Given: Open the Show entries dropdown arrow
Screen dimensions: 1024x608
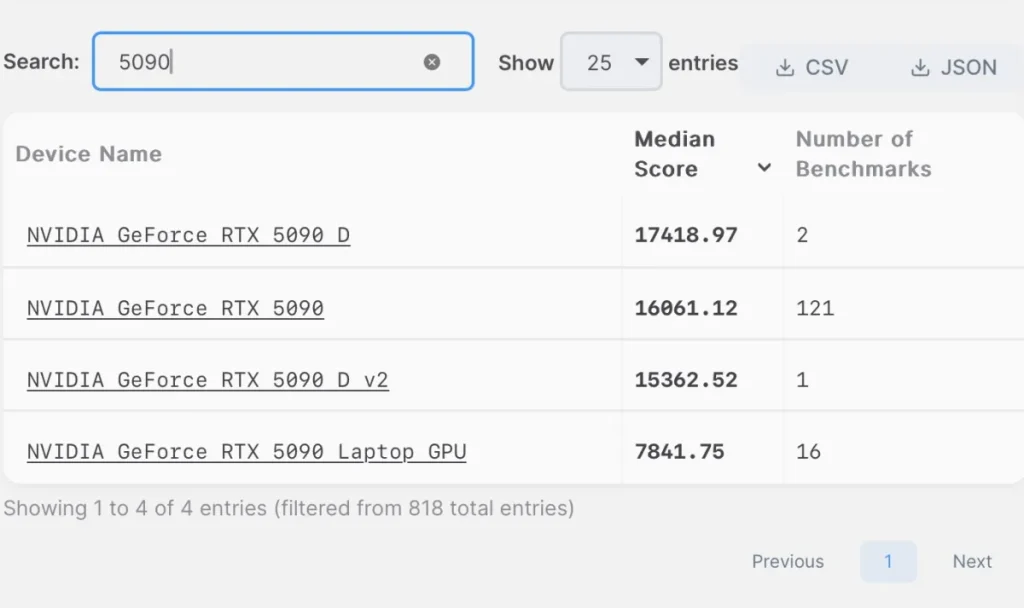Looking at the screenshot, I should click(x=642, y=61).
